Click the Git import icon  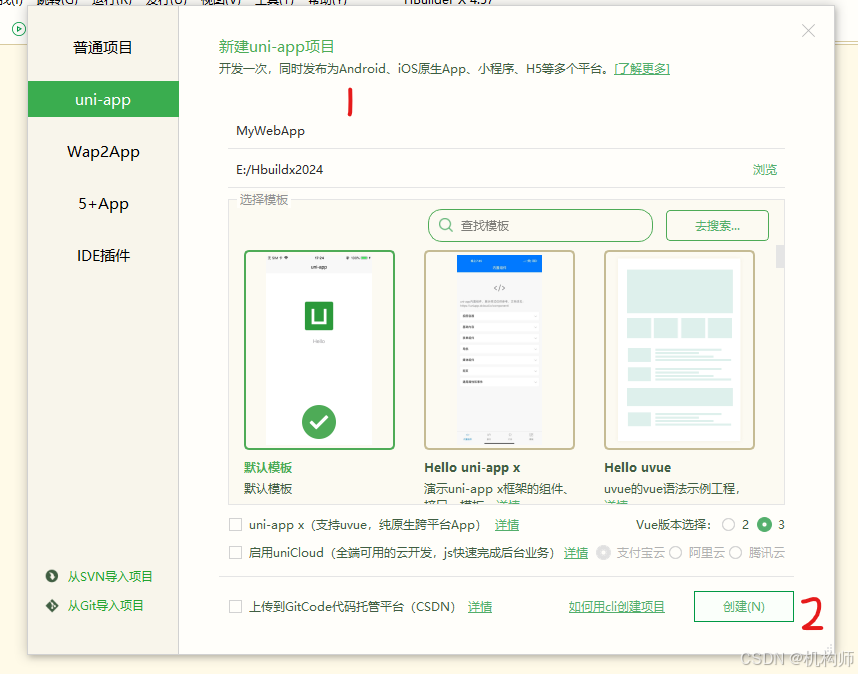[52, 606]
